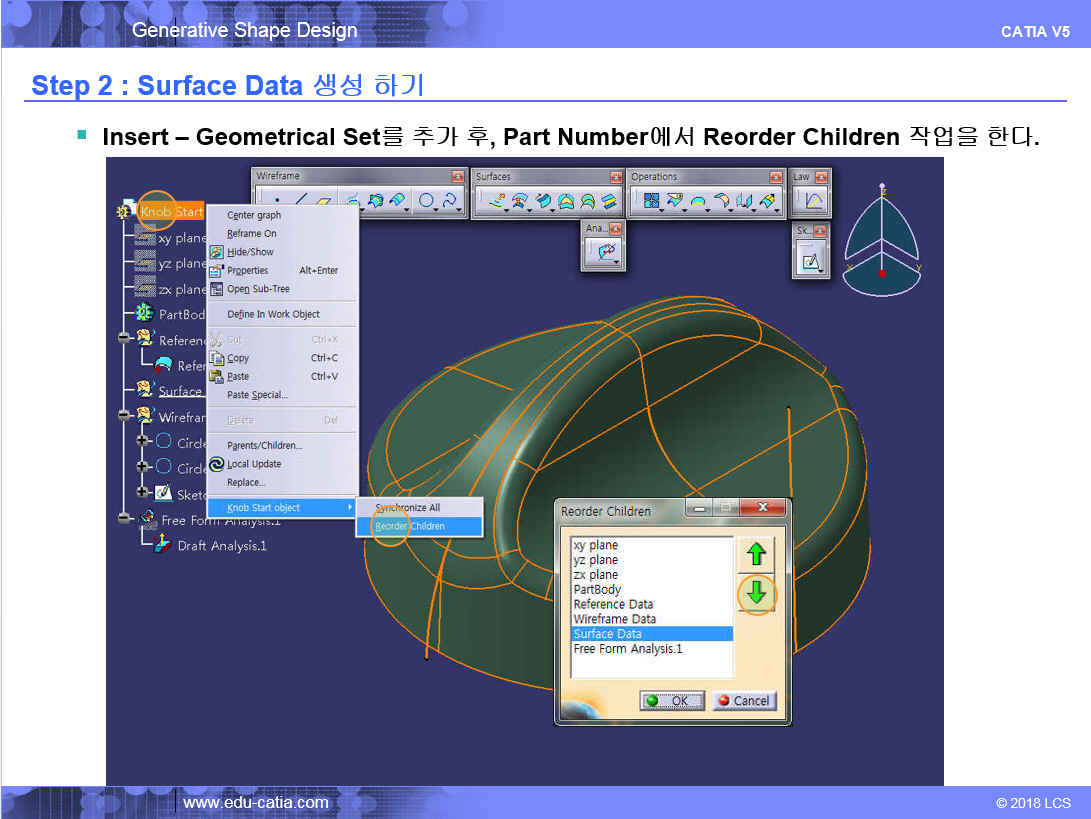The height and width of the screenshot is (819, 1091).
Task: Collapse the Free Form Analysis.1 node
Action: (x=124, y=519)
